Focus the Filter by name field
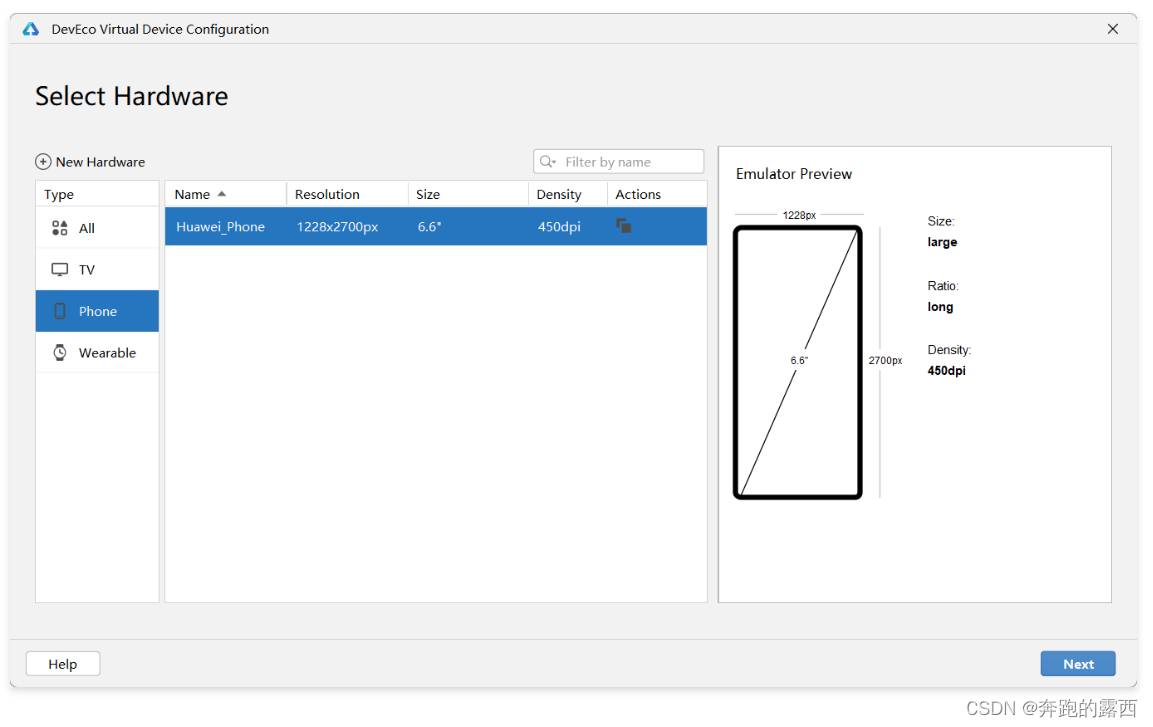The width and height of the screenshot is (1153, 727). [618, 162]
